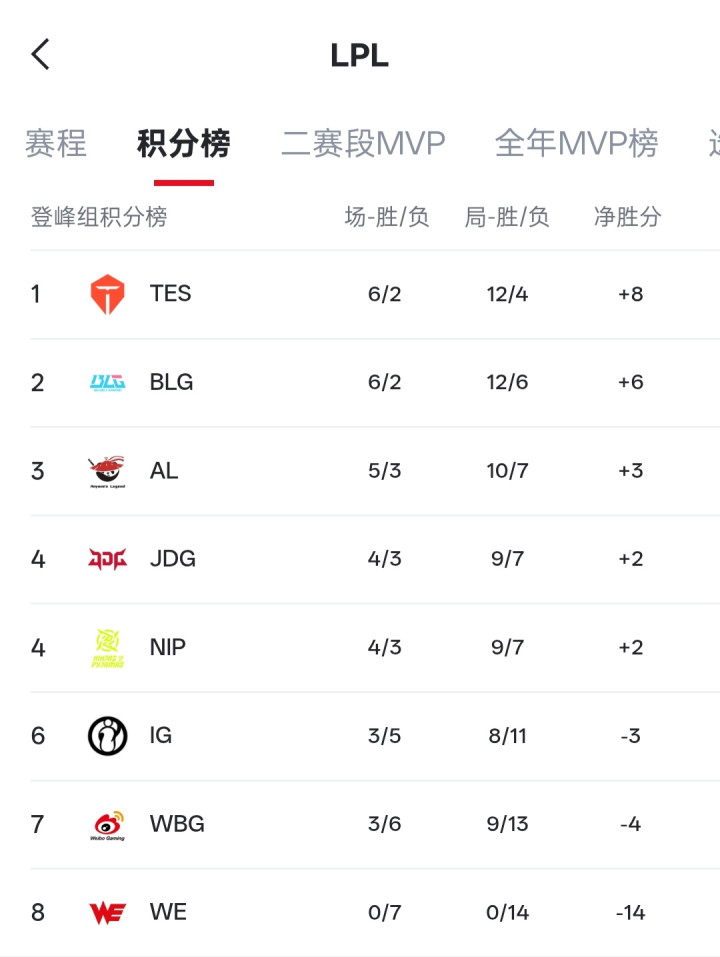Tap the IG team logo
Screen dimensions: 720x957
point(107,736)
